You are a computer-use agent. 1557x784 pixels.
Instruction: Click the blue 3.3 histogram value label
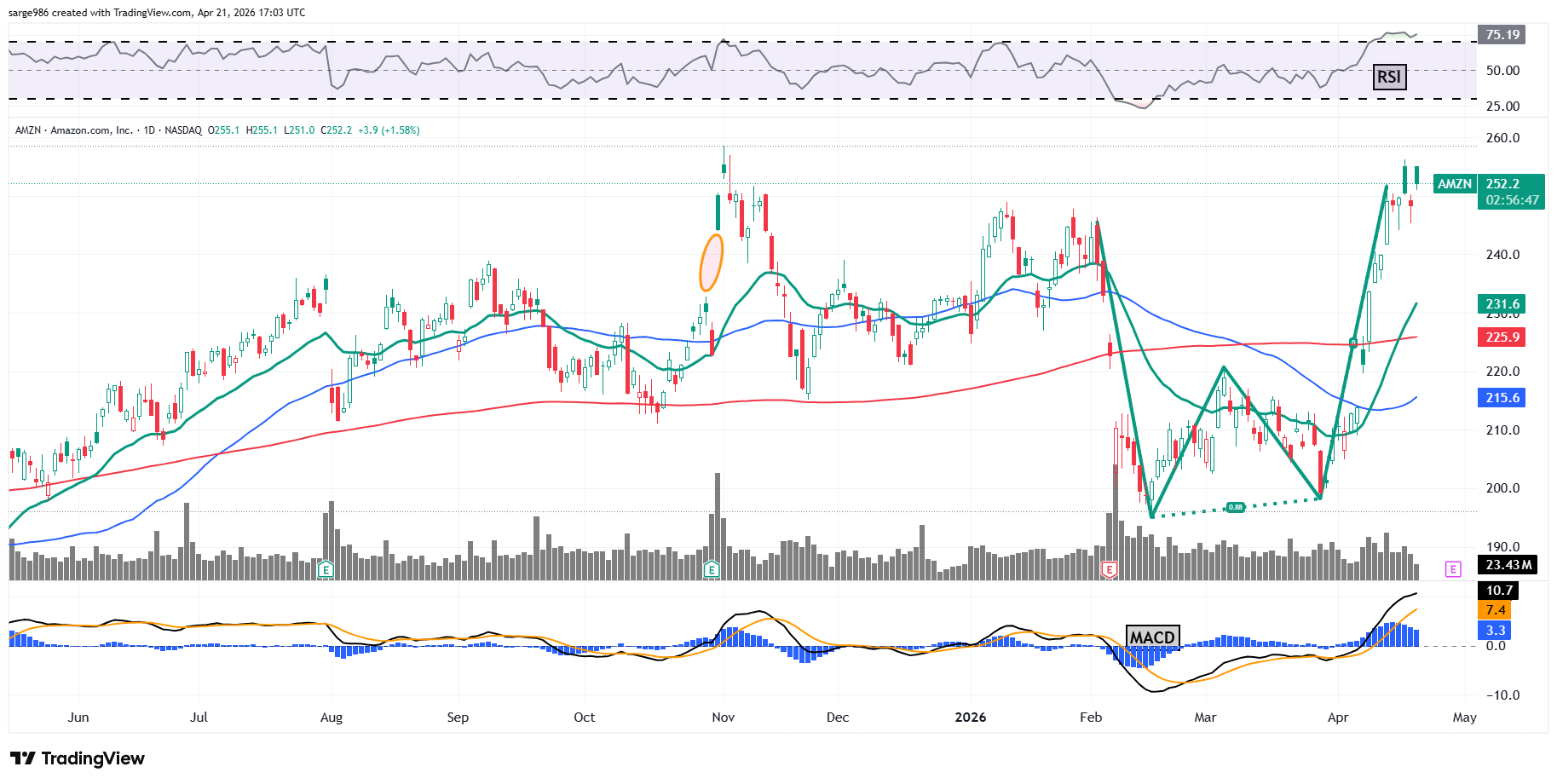1495,631
